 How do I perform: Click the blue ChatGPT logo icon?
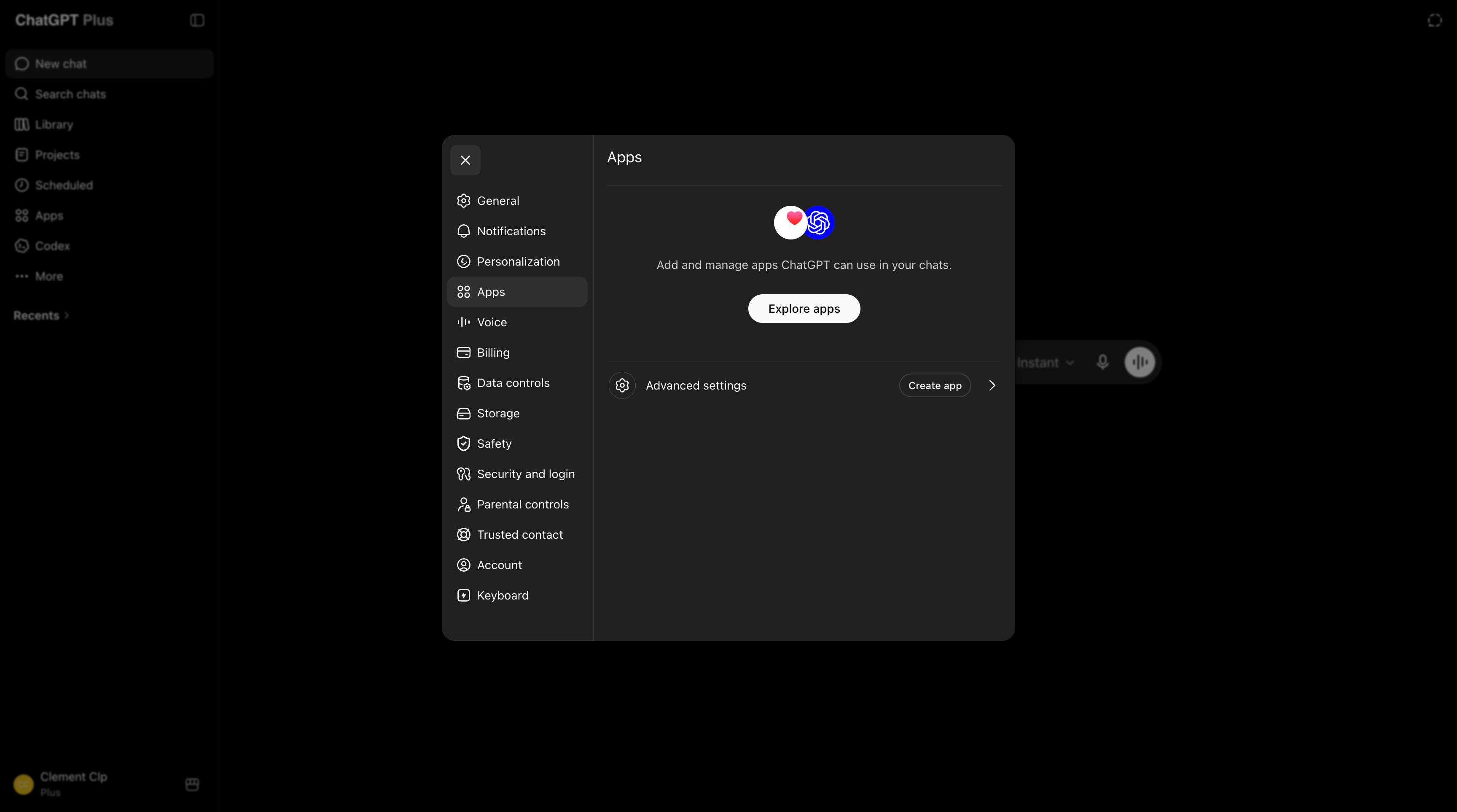pos(818,222)
